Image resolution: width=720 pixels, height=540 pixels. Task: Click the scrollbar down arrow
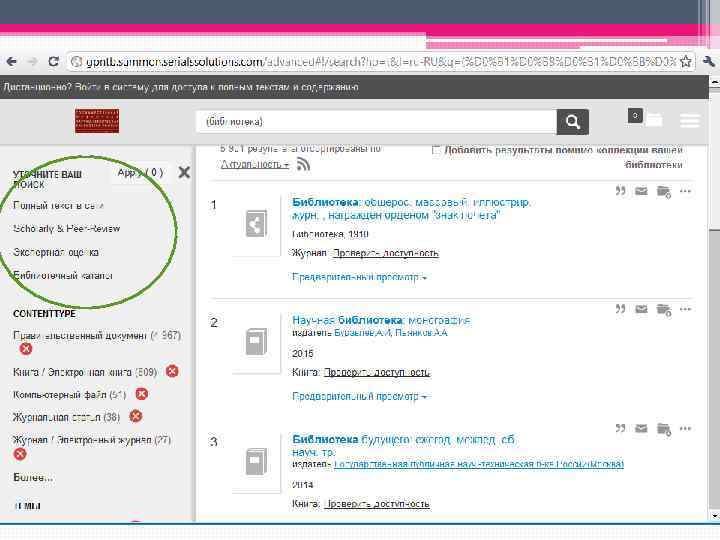pyautogui.click(x=714, y=516)
